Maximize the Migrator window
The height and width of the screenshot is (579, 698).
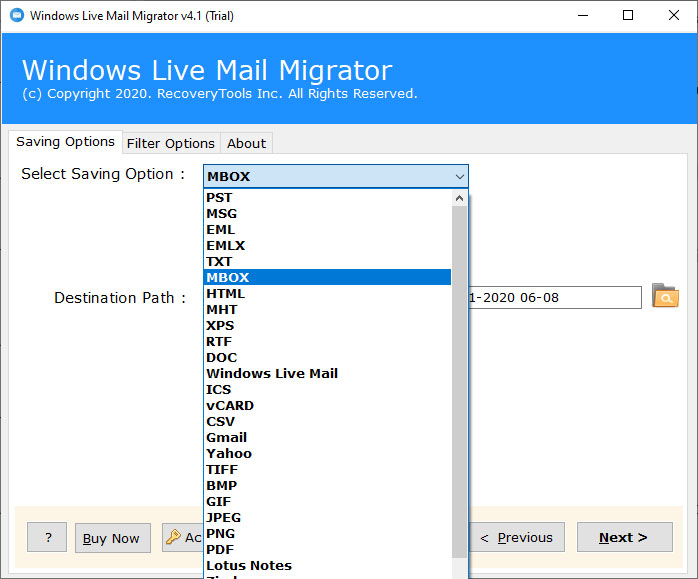(x=628, y=16)
